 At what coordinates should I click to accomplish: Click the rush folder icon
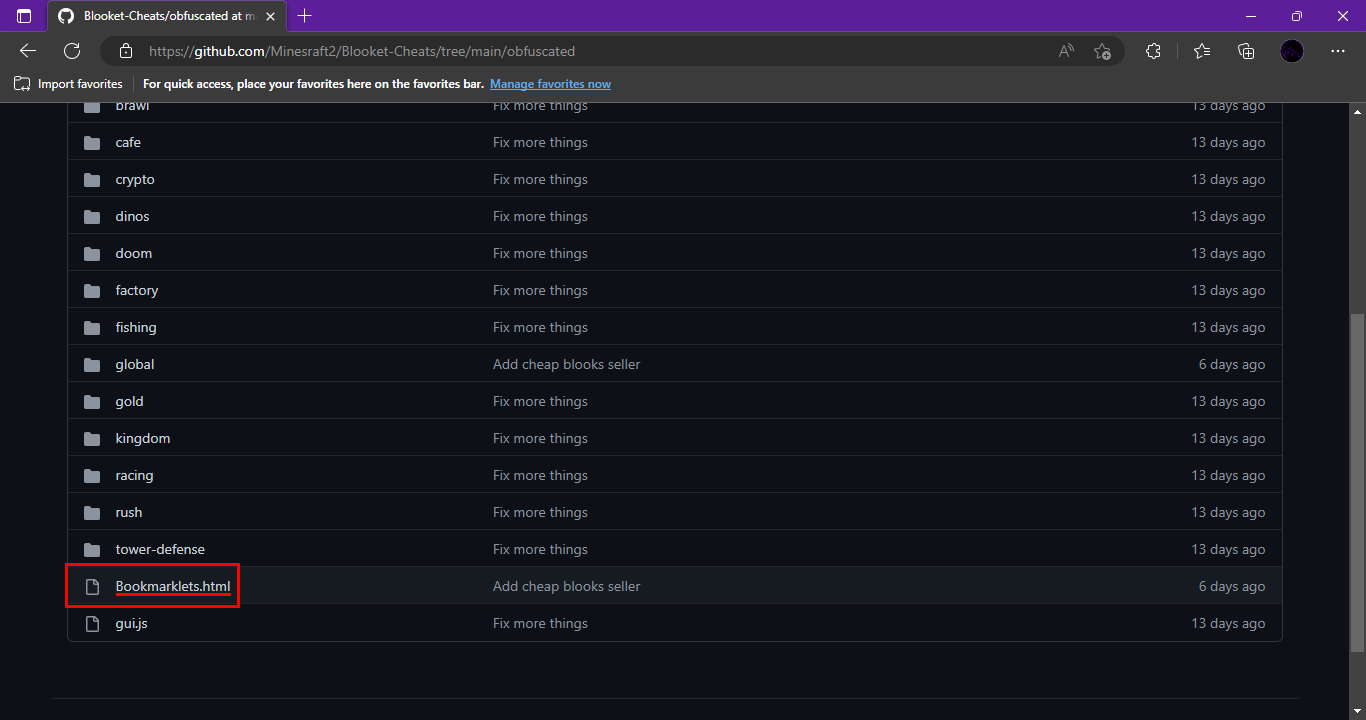click(92, 513)
